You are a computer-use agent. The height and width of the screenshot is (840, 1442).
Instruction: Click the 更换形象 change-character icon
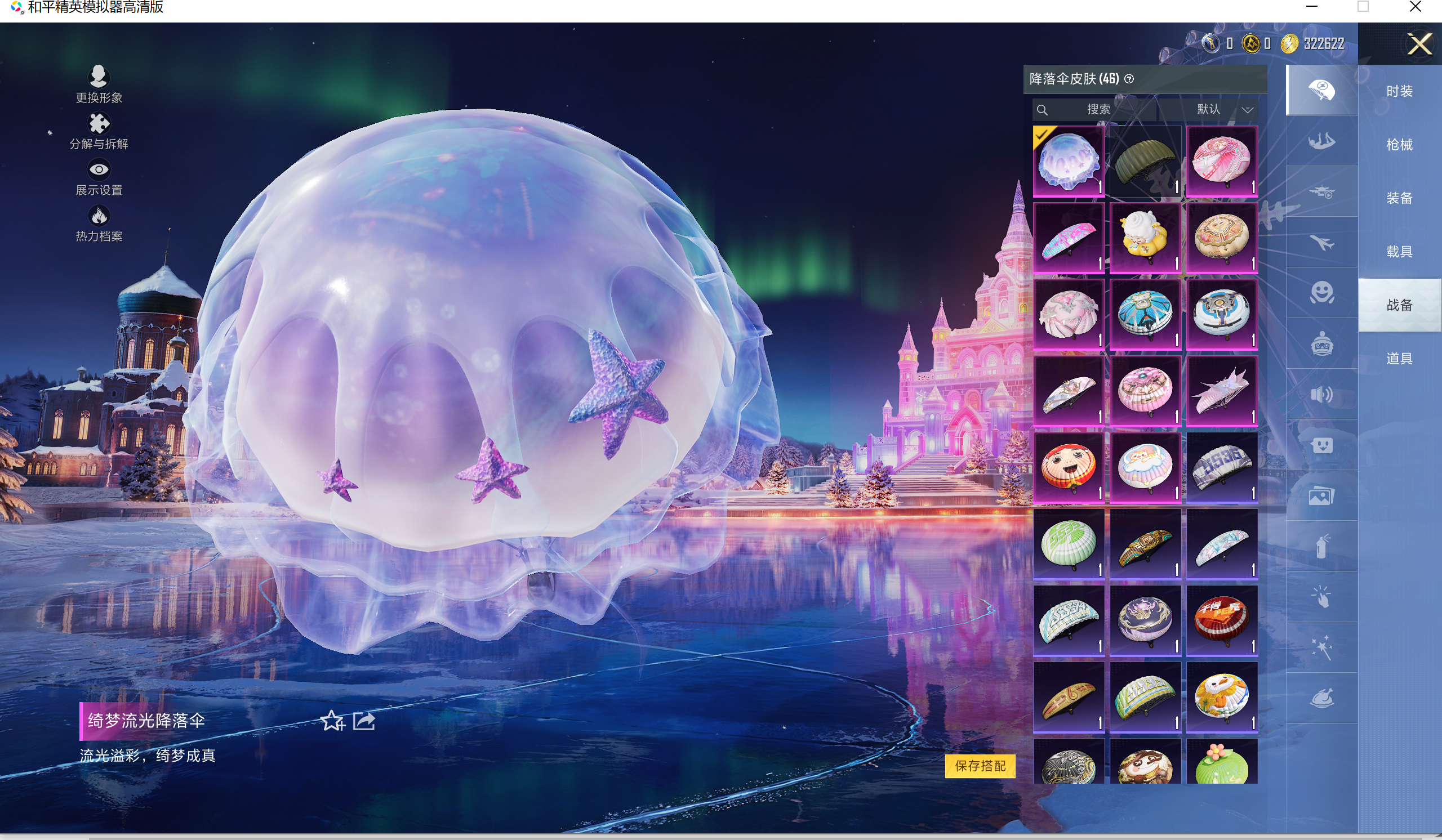click(x=99, y=77)
